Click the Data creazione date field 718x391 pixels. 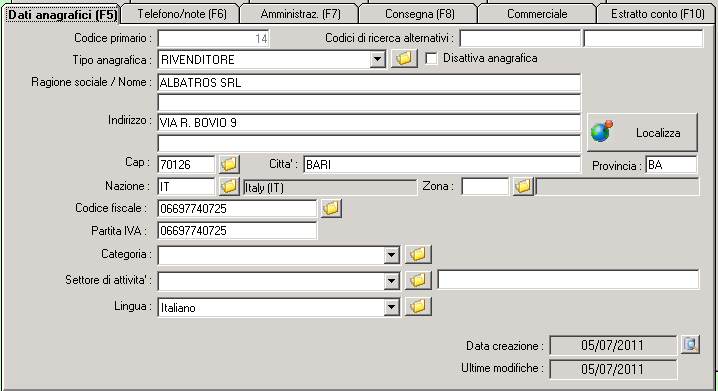coord(613,345)
